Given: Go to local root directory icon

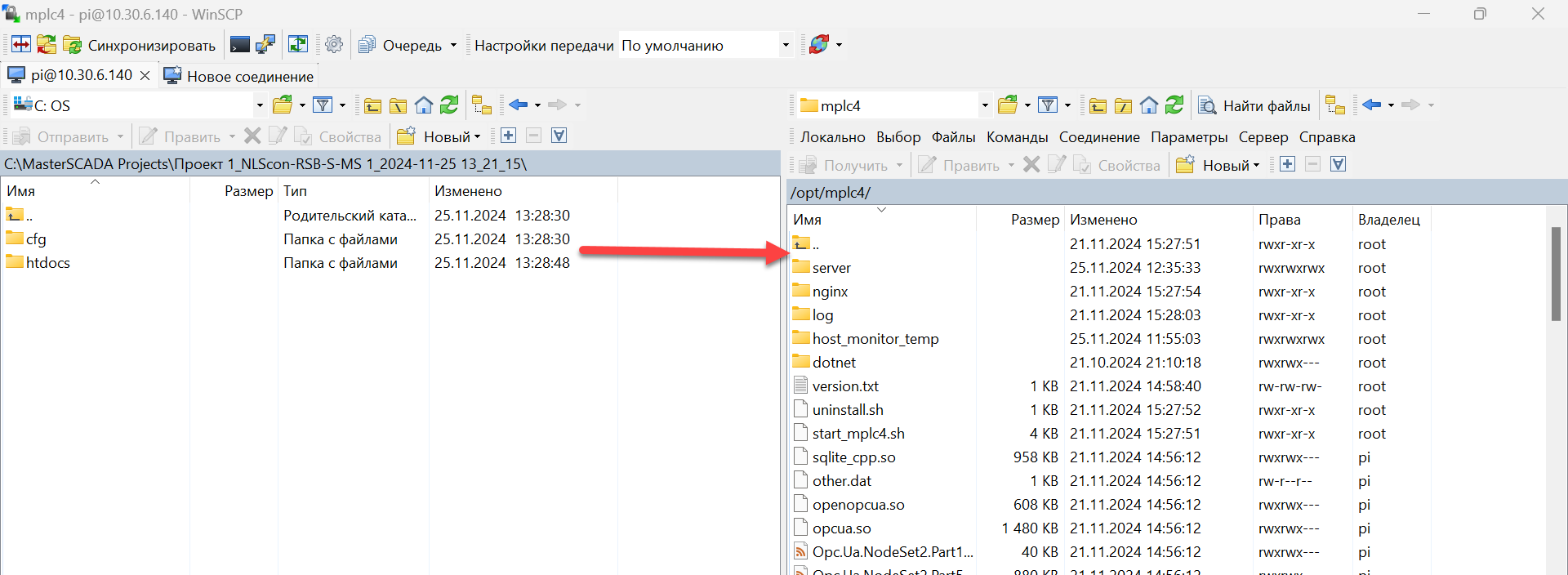Looking at the screenshot, I should (x=398, y=105).
